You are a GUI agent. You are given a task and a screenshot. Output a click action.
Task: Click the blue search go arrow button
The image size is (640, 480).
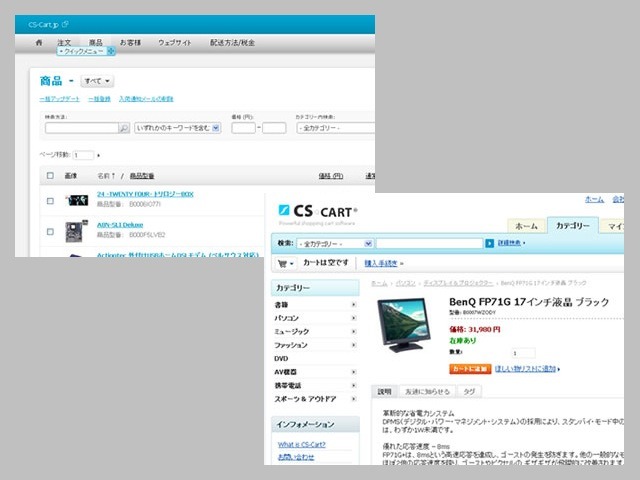coord(489,243)
